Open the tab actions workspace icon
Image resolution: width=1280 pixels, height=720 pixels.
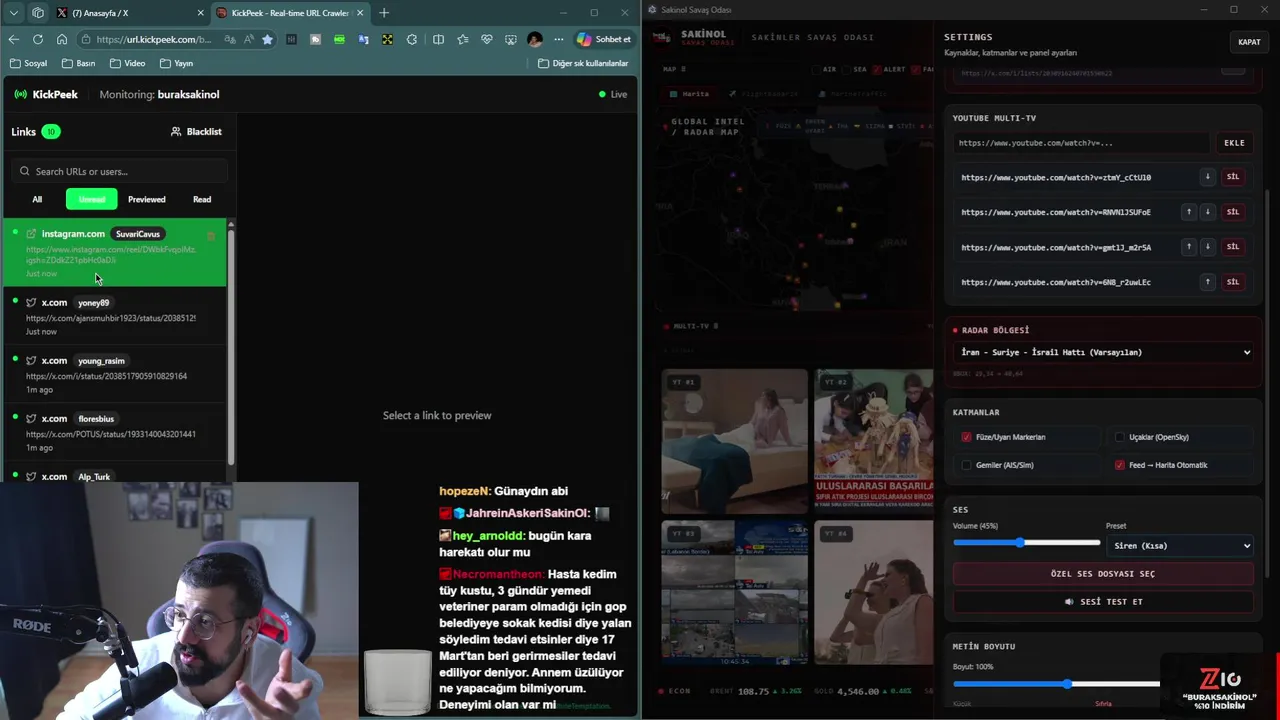pos(38,13)
